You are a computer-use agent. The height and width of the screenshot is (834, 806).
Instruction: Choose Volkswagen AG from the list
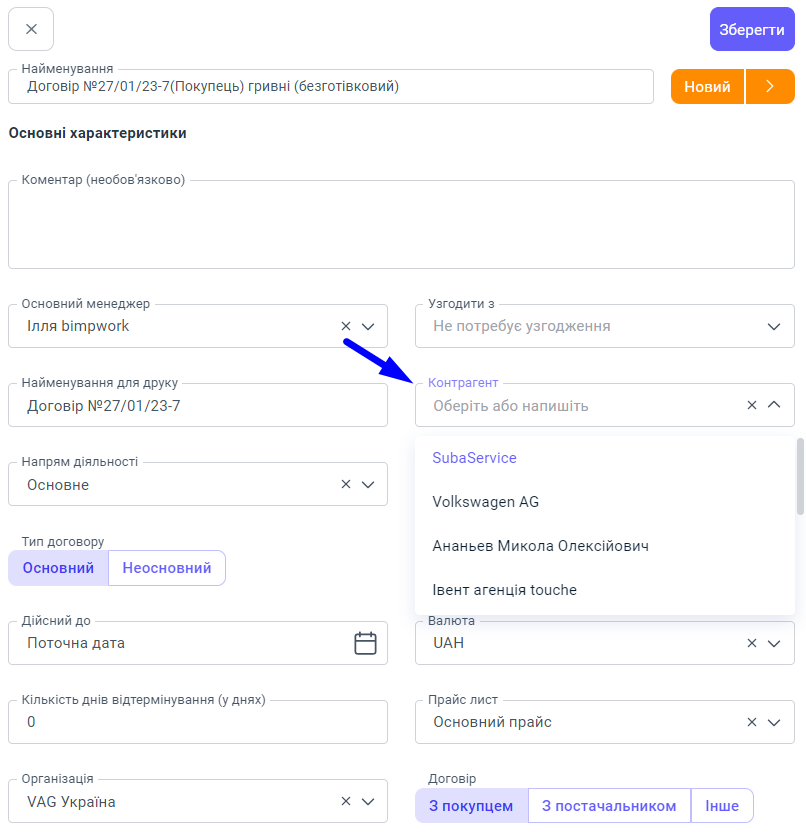tap(486, 502)
